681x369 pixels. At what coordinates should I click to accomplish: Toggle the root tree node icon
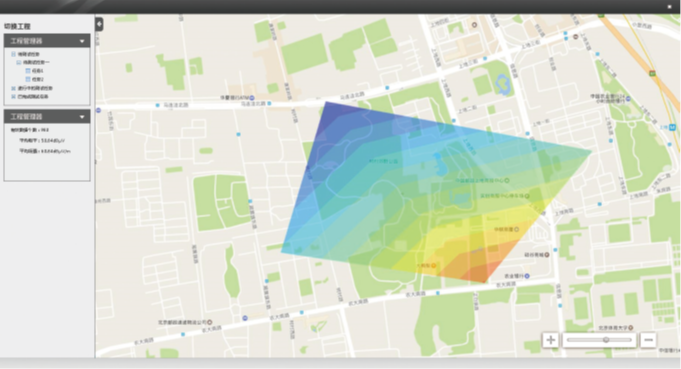pyautogui.click(x=13, y=54)
